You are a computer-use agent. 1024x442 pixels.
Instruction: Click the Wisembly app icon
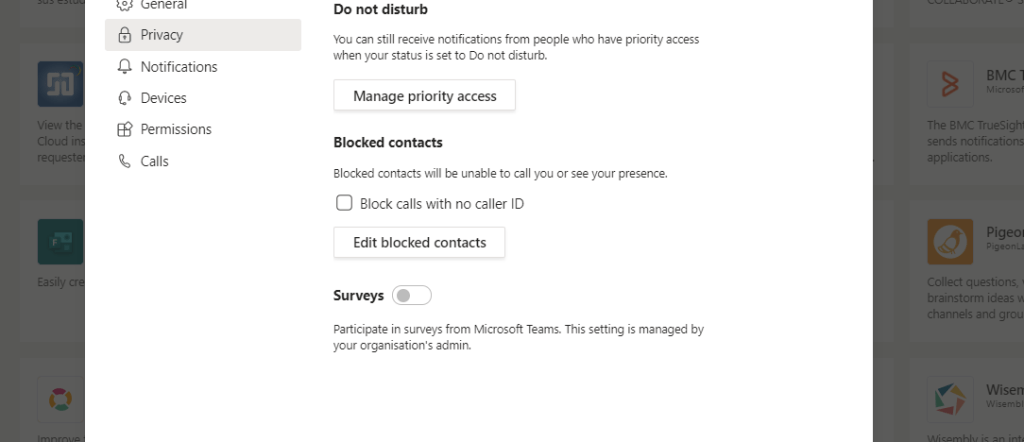(950, 399)
